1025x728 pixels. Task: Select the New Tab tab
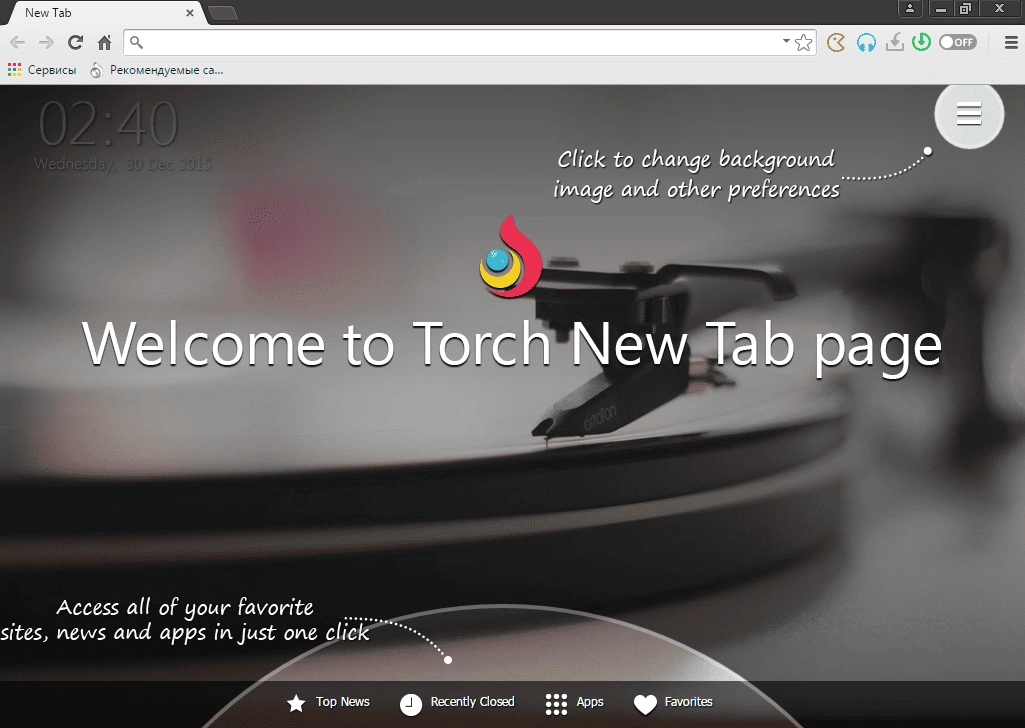coord(105,13)
